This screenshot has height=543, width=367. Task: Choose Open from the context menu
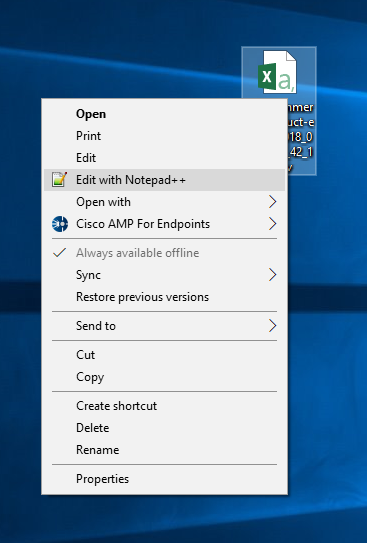coord(164,114)
